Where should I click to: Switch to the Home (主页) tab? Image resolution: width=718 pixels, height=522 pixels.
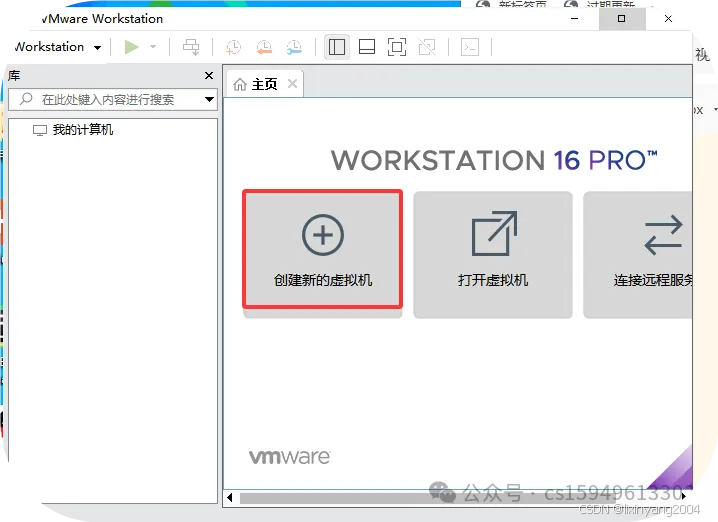tap(264, 84)
